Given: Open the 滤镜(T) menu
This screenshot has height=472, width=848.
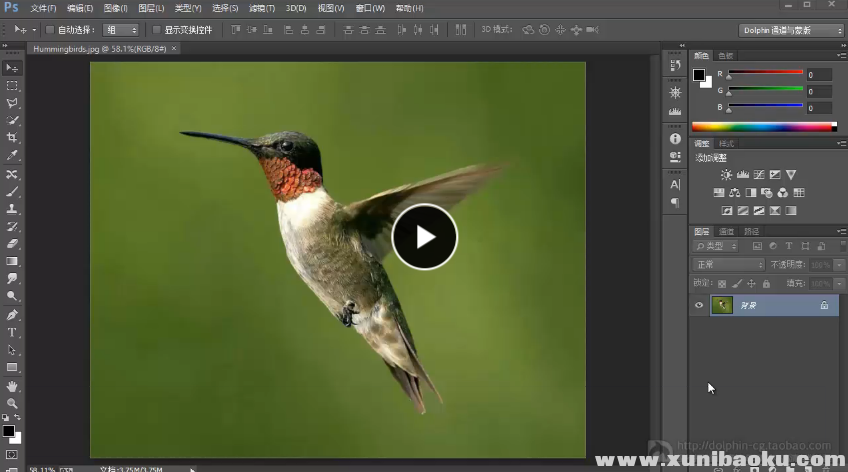Looking at the screenshot, I should (x=262, y=8).
